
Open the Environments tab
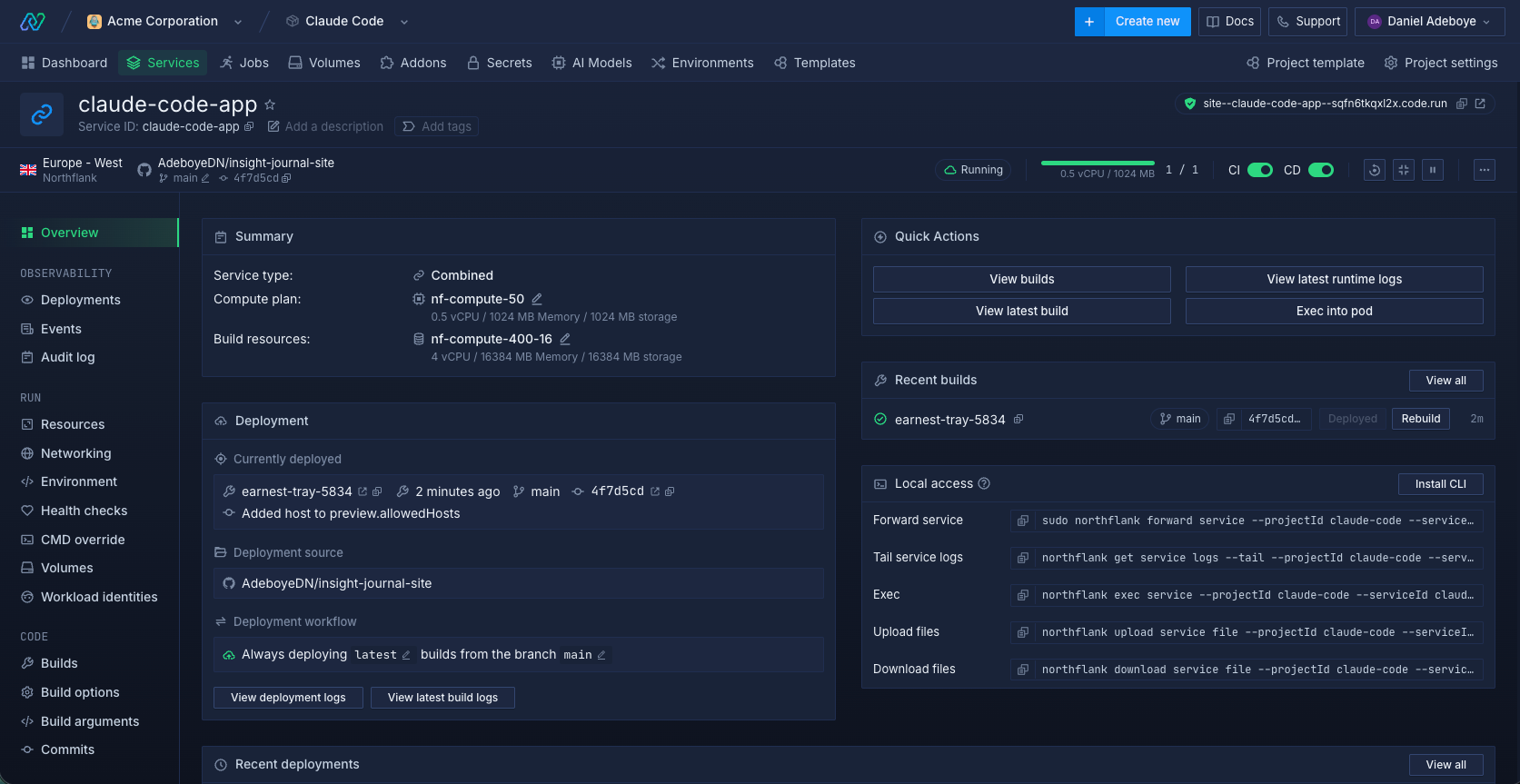tap(702, 63)
